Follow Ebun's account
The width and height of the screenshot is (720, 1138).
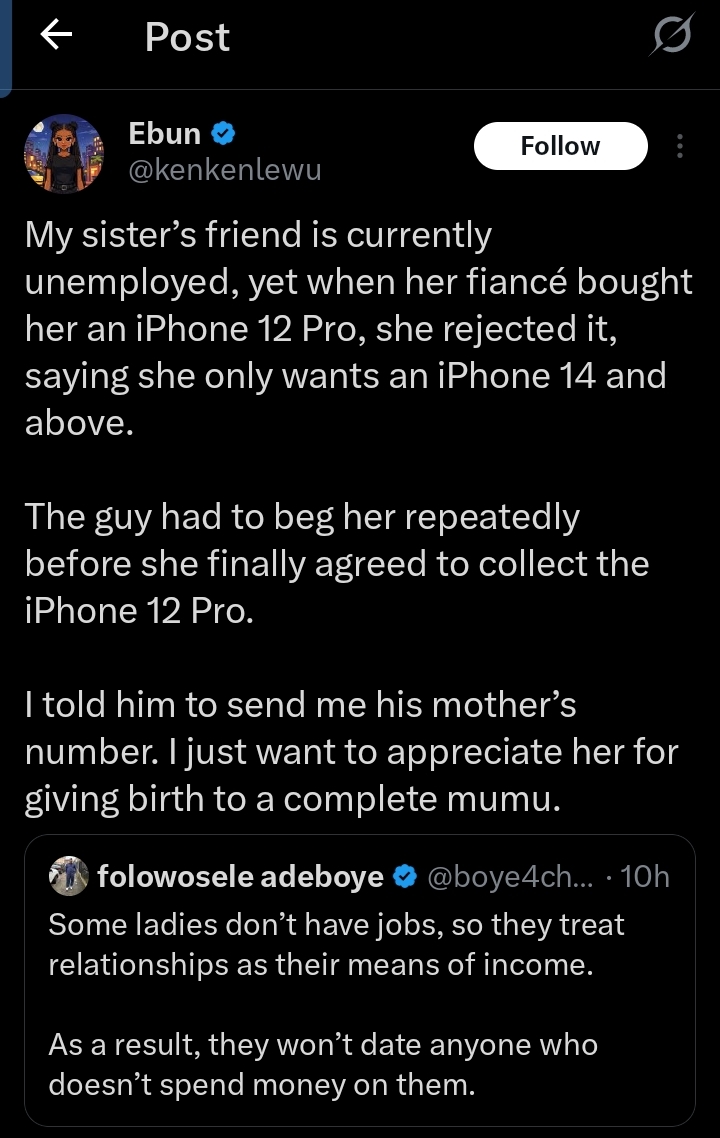coord(560,146)
